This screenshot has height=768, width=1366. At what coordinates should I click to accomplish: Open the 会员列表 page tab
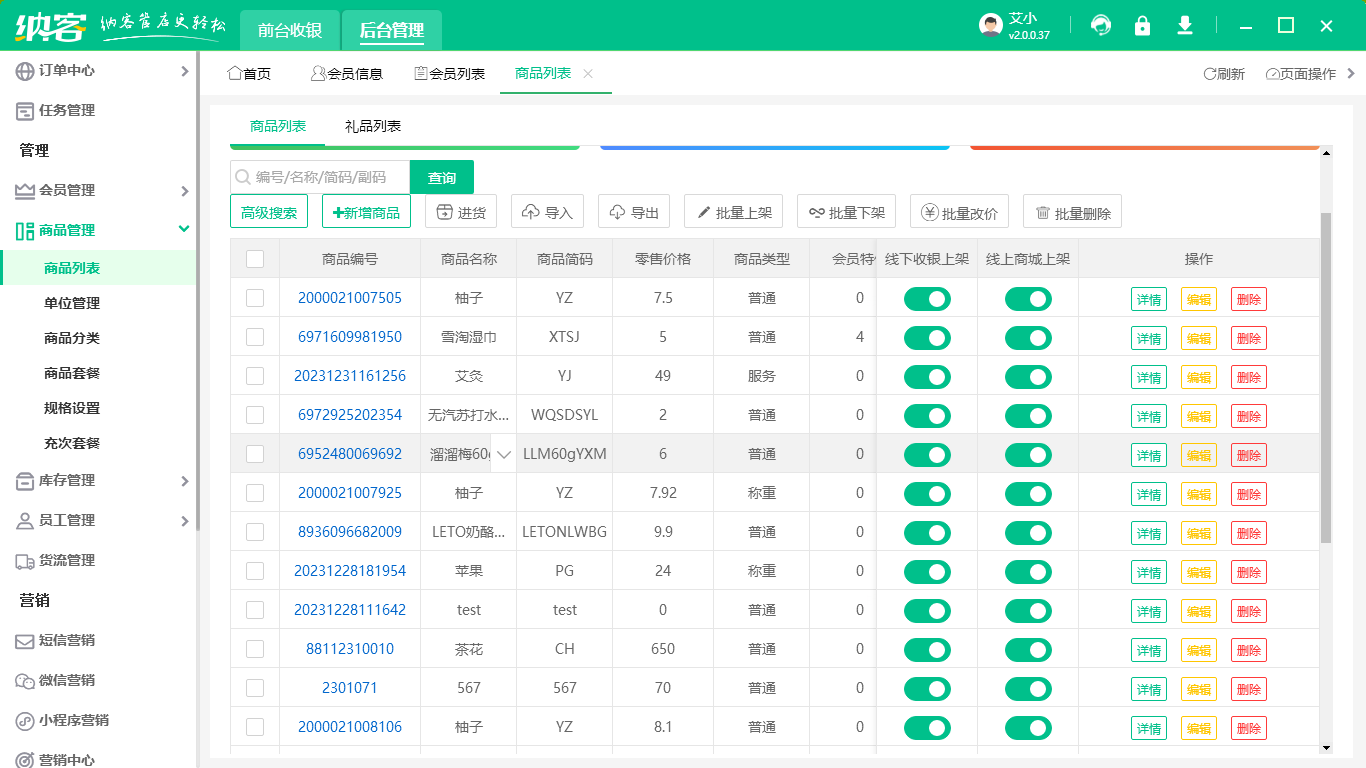tap(449, 74)
